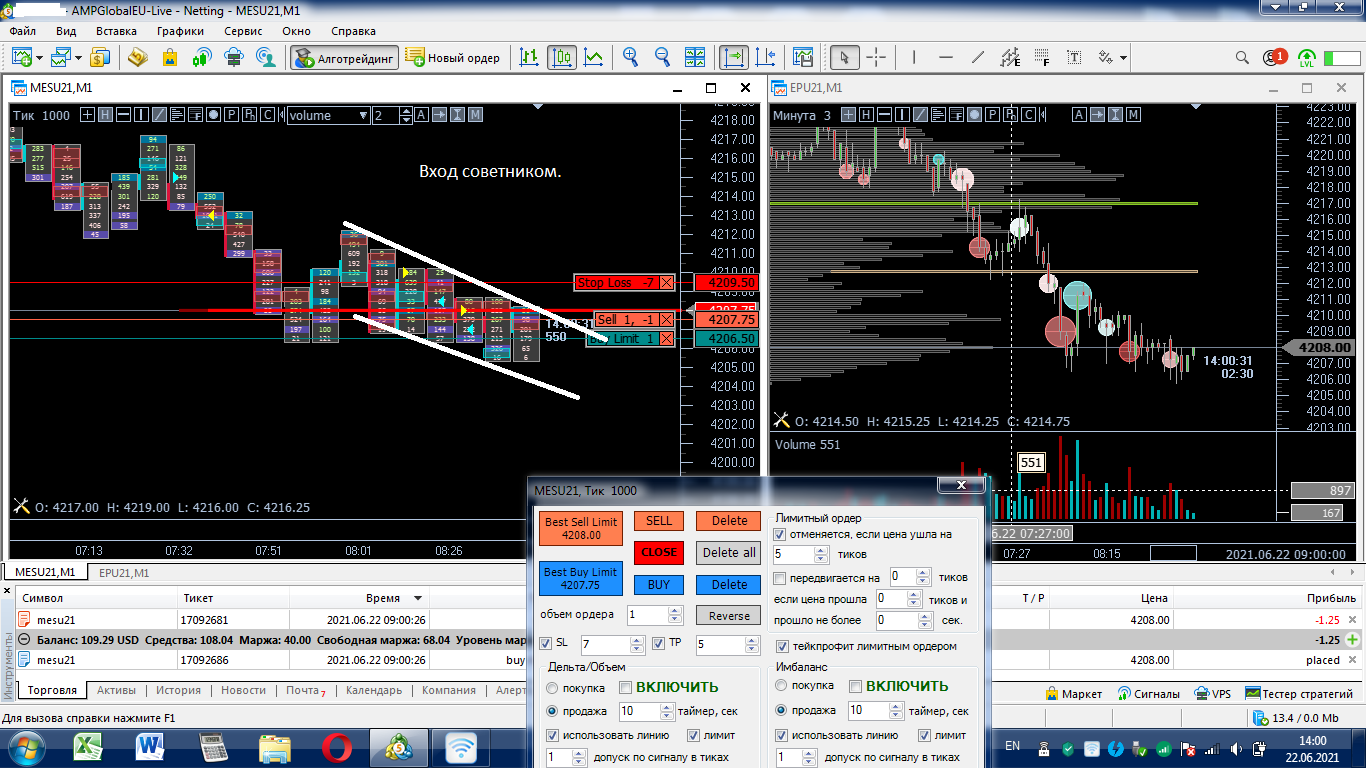Collapse the Баланс summary row expander

pyautogui.click(x=23, y=640)
